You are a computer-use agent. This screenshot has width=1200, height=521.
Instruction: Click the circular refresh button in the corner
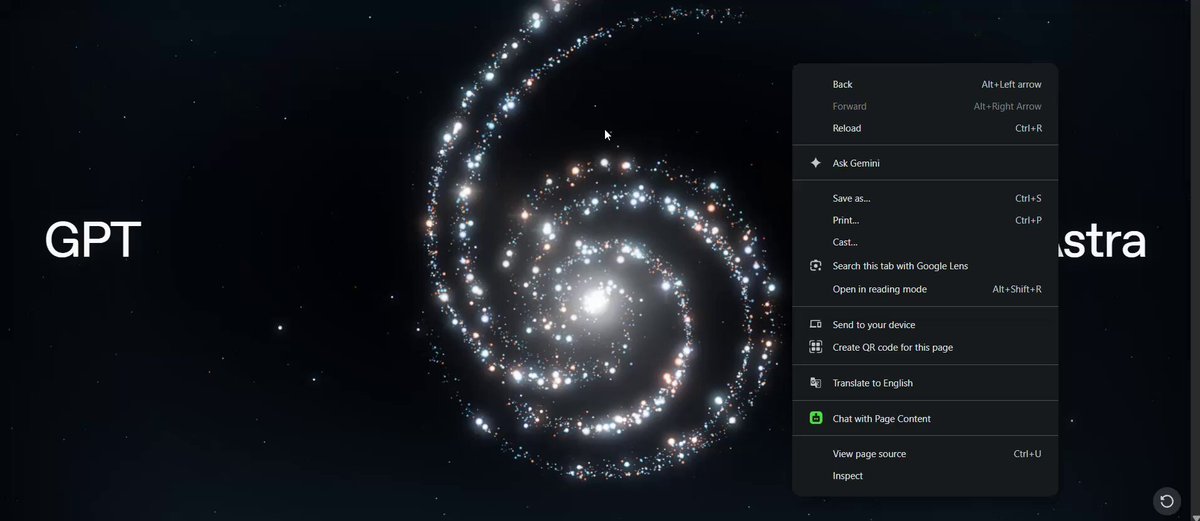(x=1166, y=500)
